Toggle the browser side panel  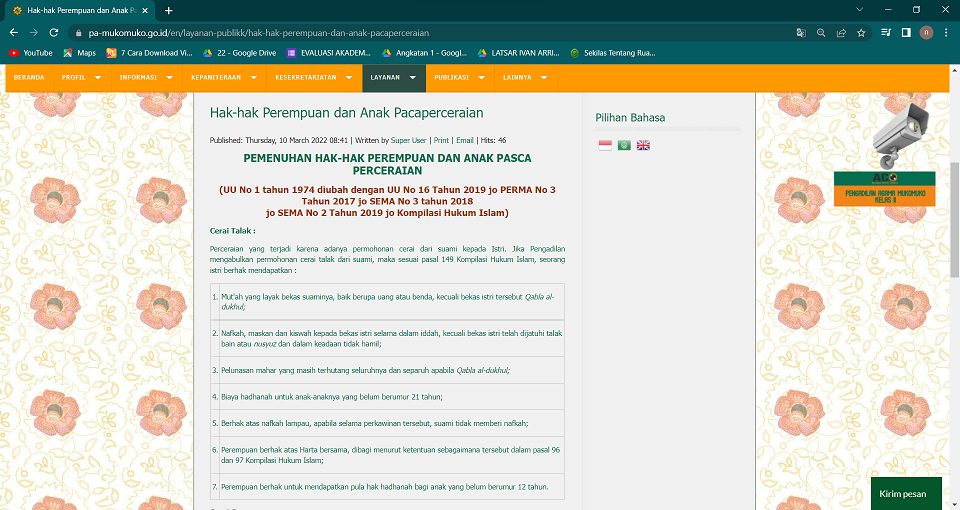pyautogui.click(x=906, y=33)
